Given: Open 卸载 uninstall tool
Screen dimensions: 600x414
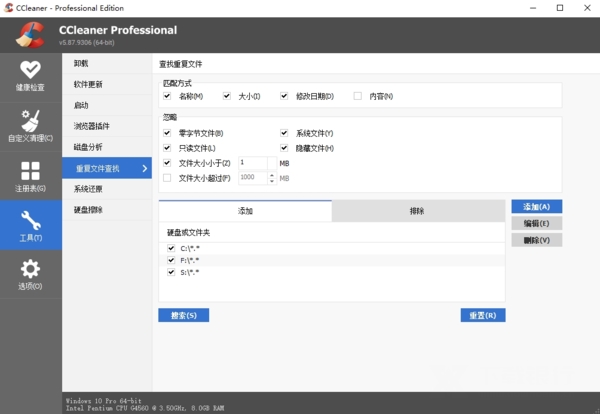Looking at the screenshot, I should (107, 64).
